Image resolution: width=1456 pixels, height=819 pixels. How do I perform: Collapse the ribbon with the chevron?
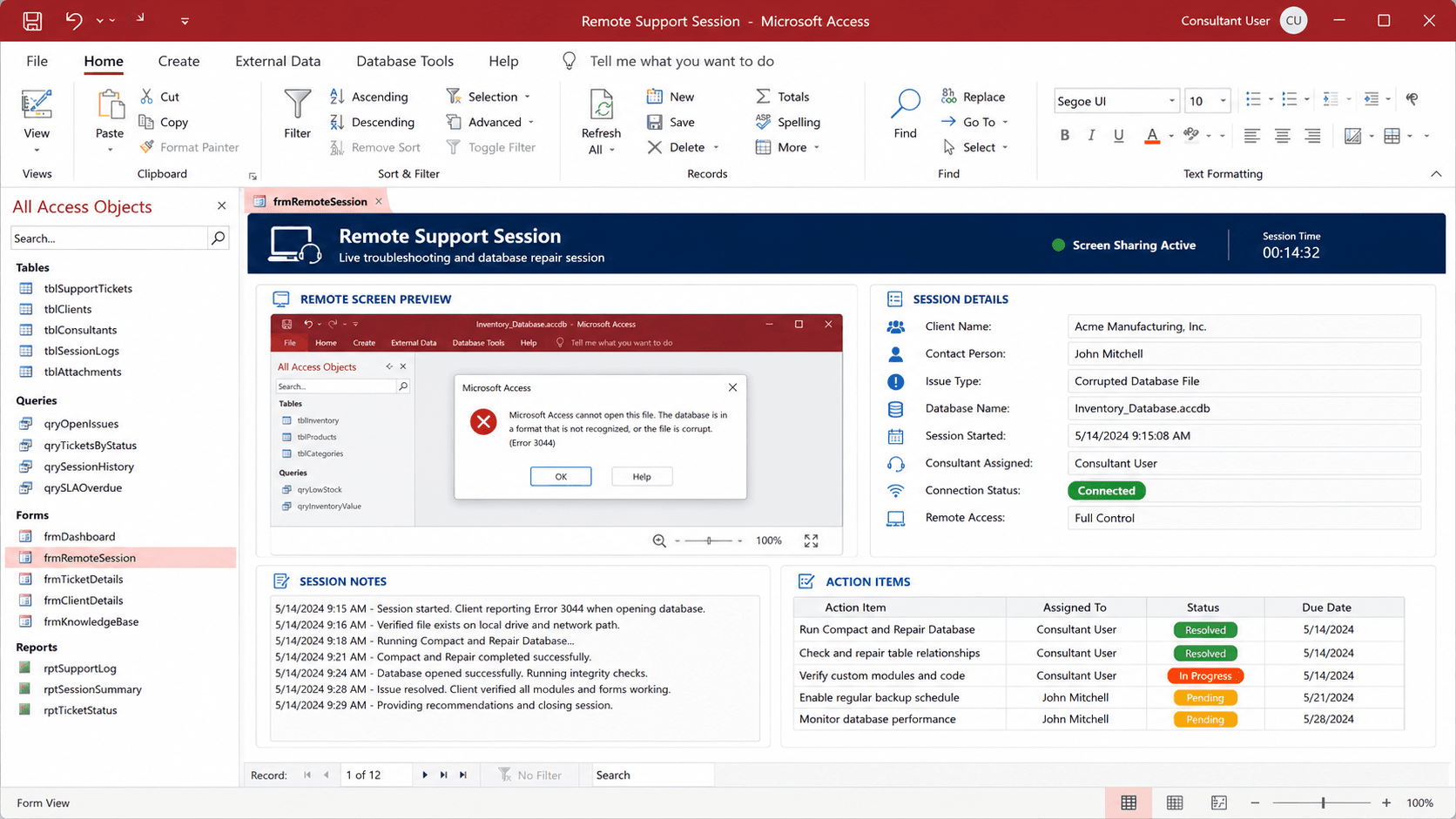pyautogui.click(x=1436, y=174)
